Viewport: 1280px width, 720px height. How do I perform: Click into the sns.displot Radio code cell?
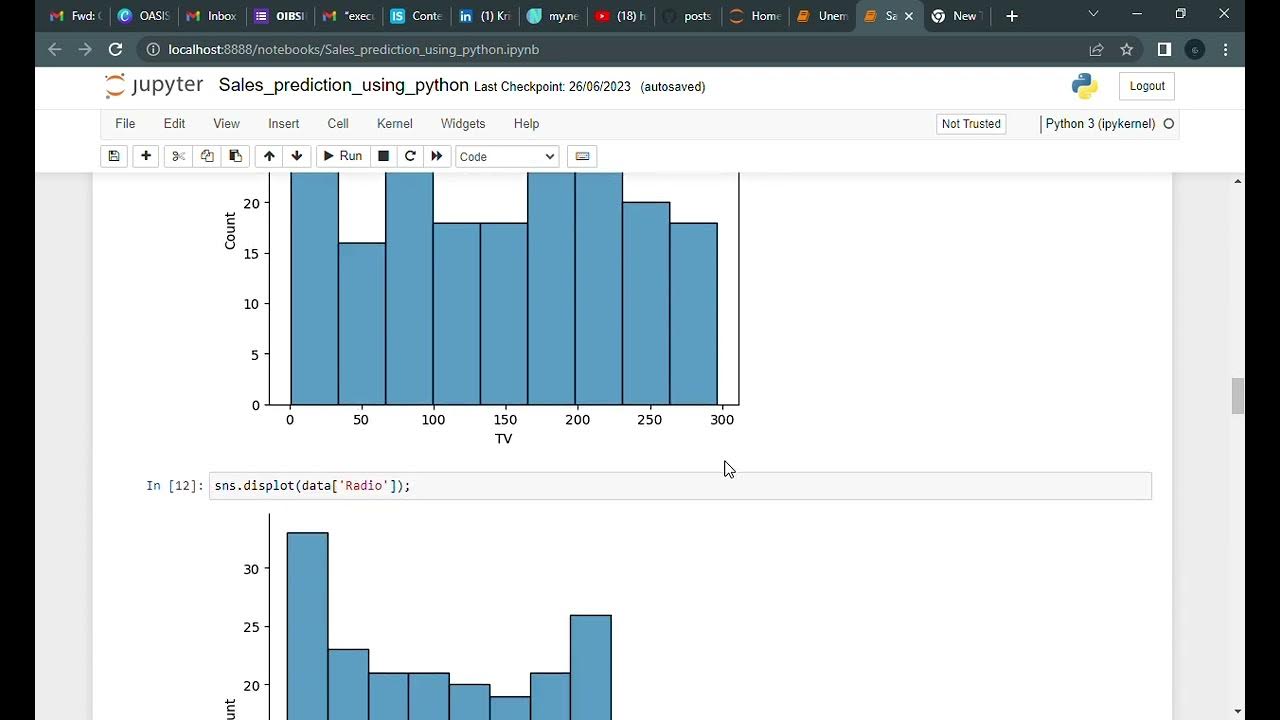(680, 486)
